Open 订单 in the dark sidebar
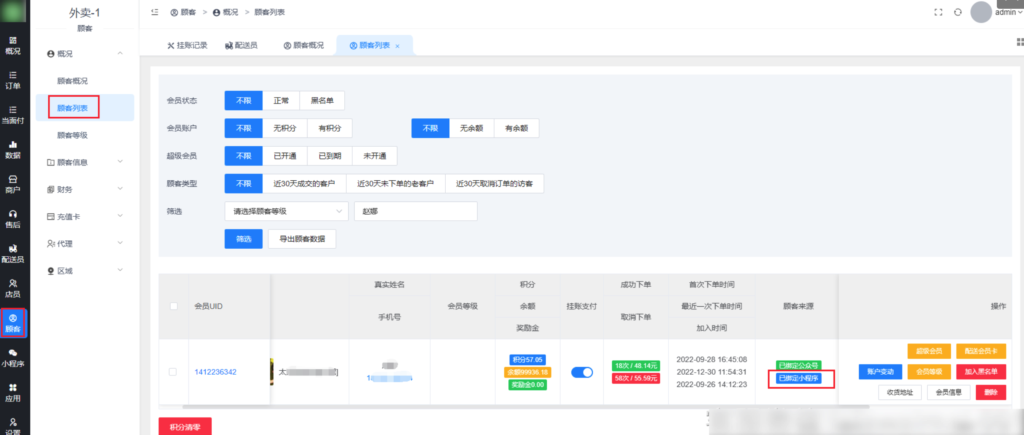 coord(12,80)
